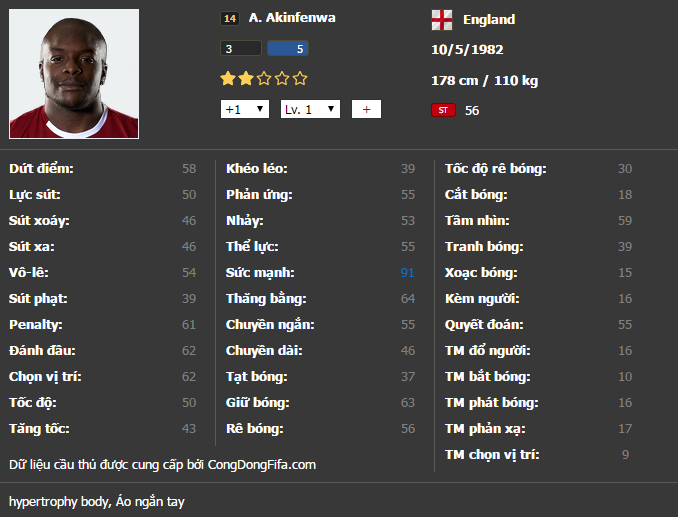Click the weak foot 3 bar
The width and height of the screenshot is (678, 517).
click(x=241, y=48)
